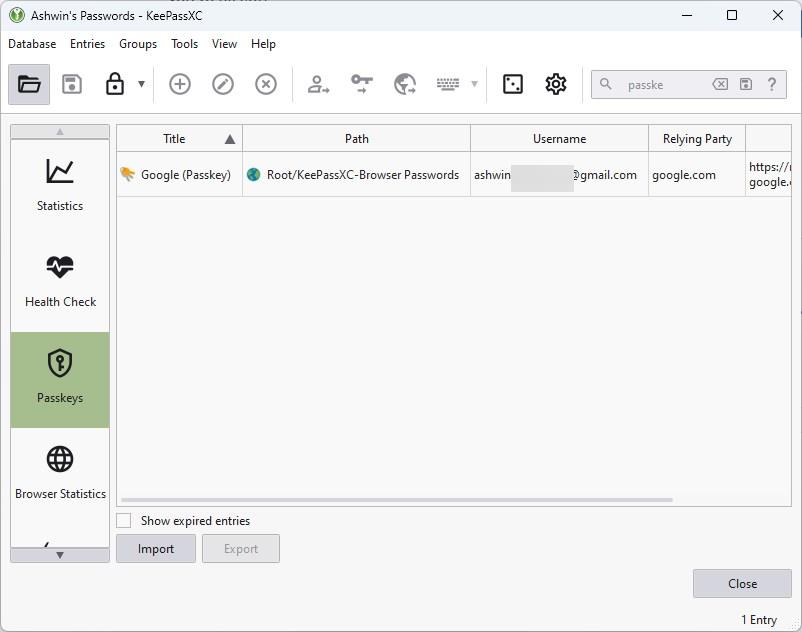Open the Groups menu
Screen dimensions: 802x632
point(138,44)
